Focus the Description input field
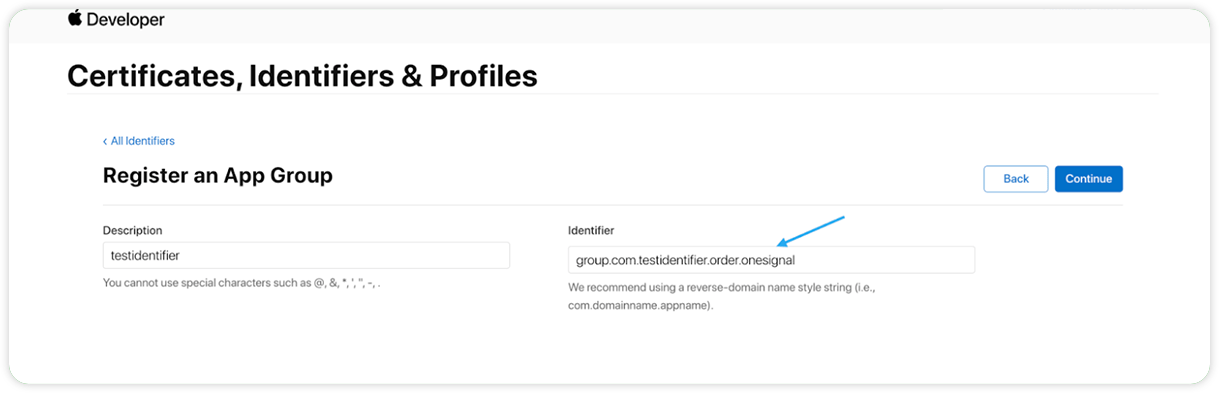The image size is (1219, 393). pos(306,256)
